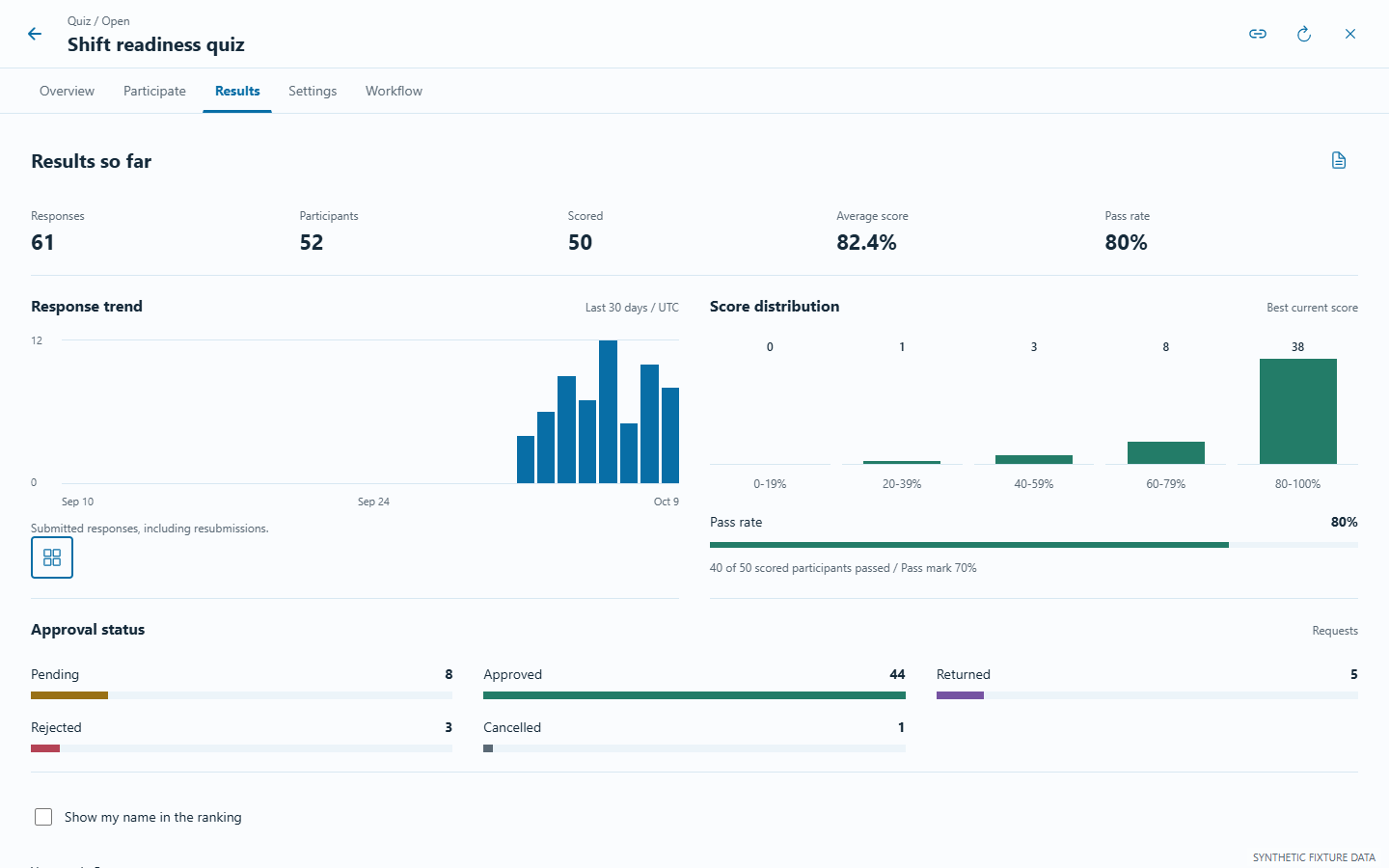Image resolution: width=1389 pixels, height=868 pixels.
Task: Open the Overview tab
Action: 67,91
